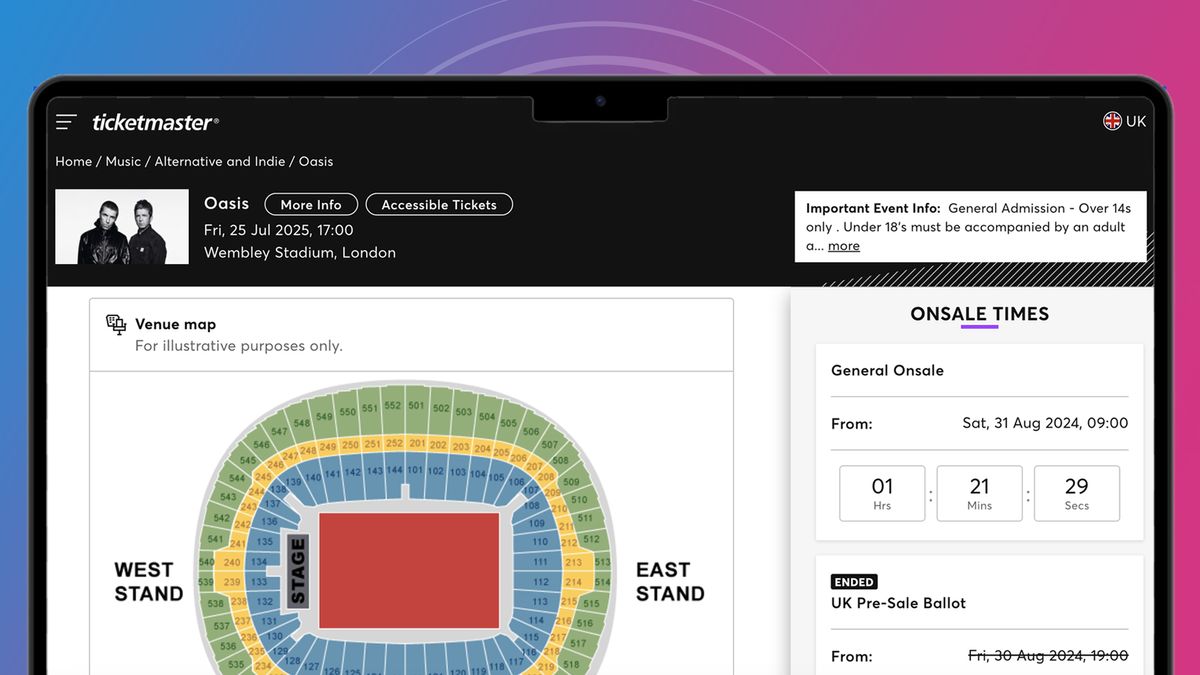Open the hamburger navigation menu
Screen dimensions: 1200x675
65,120
